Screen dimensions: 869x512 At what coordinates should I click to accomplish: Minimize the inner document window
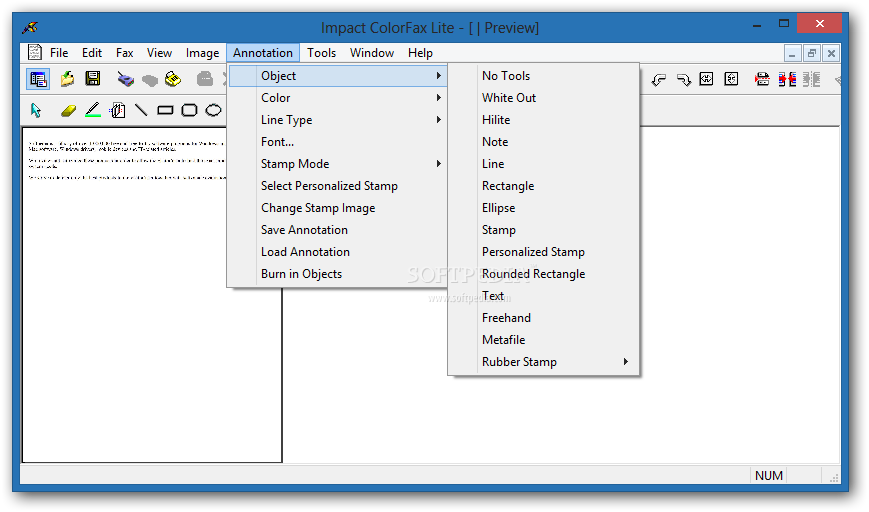[792, 54]
